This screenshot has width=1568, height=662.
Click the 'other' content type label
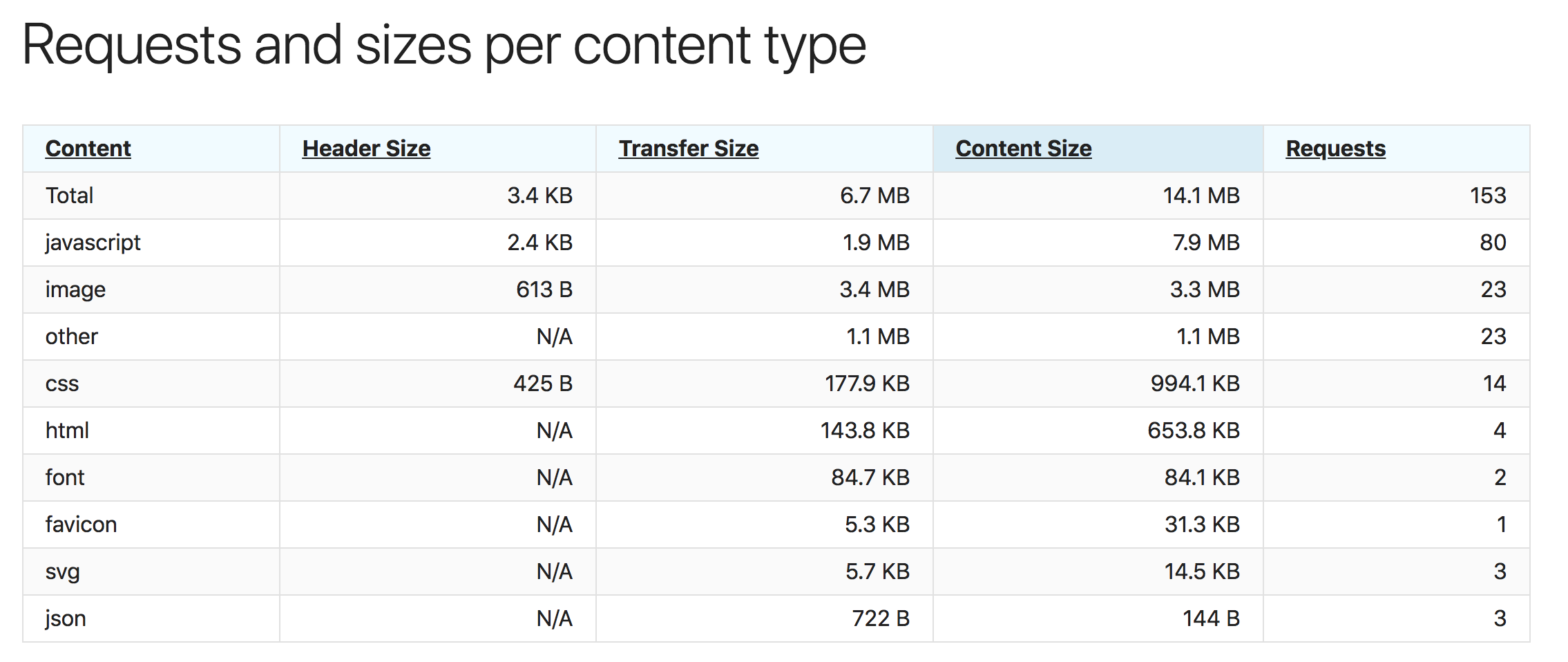coord(72,337)
